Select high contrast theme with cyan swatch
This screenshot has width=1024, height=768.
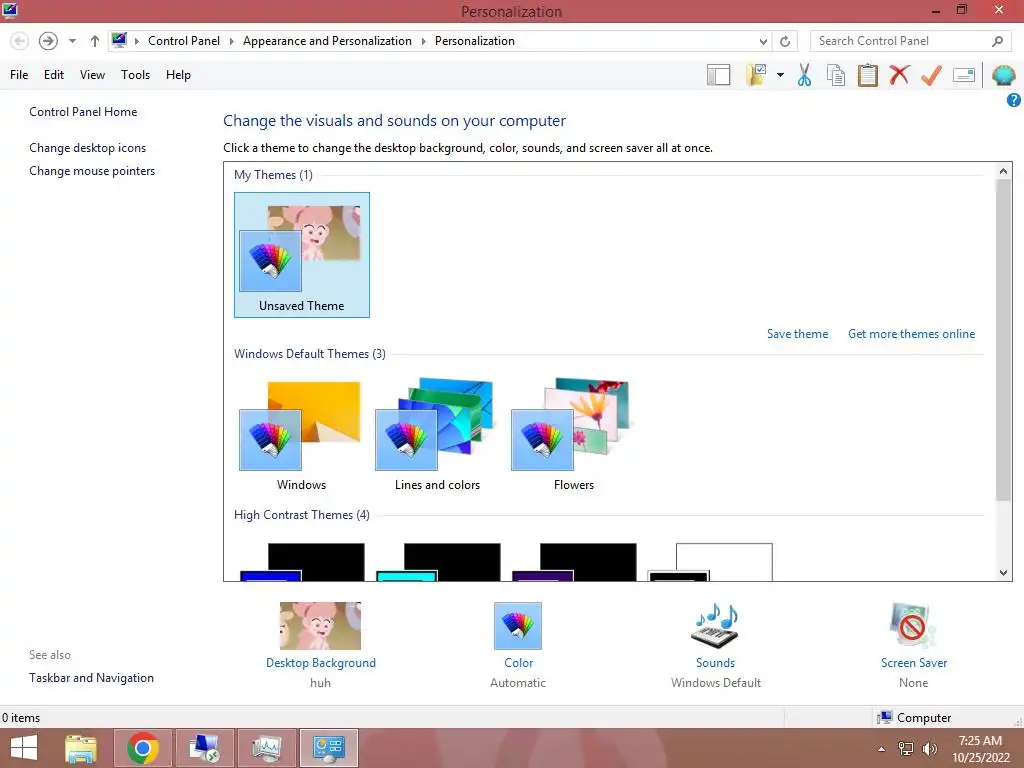[438, 562]
